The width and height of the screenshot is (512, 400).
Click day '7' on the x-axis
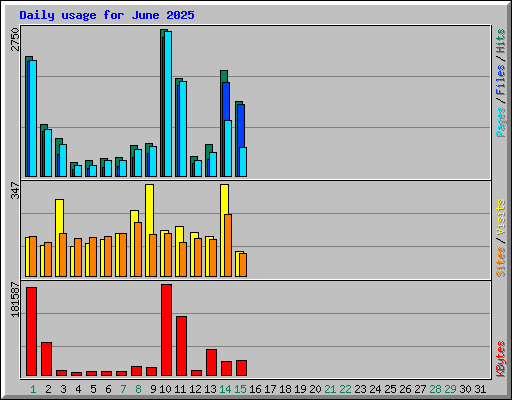(123, 389)
